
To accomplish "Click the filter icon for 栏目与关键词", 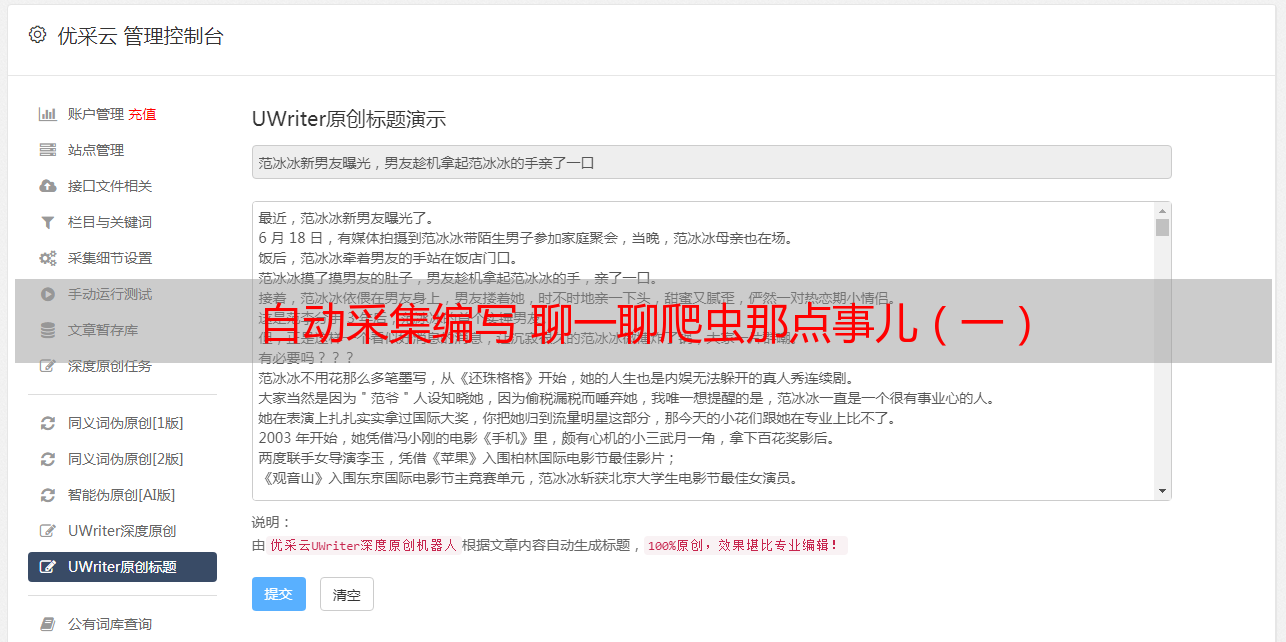I will [x=47, y=222].
